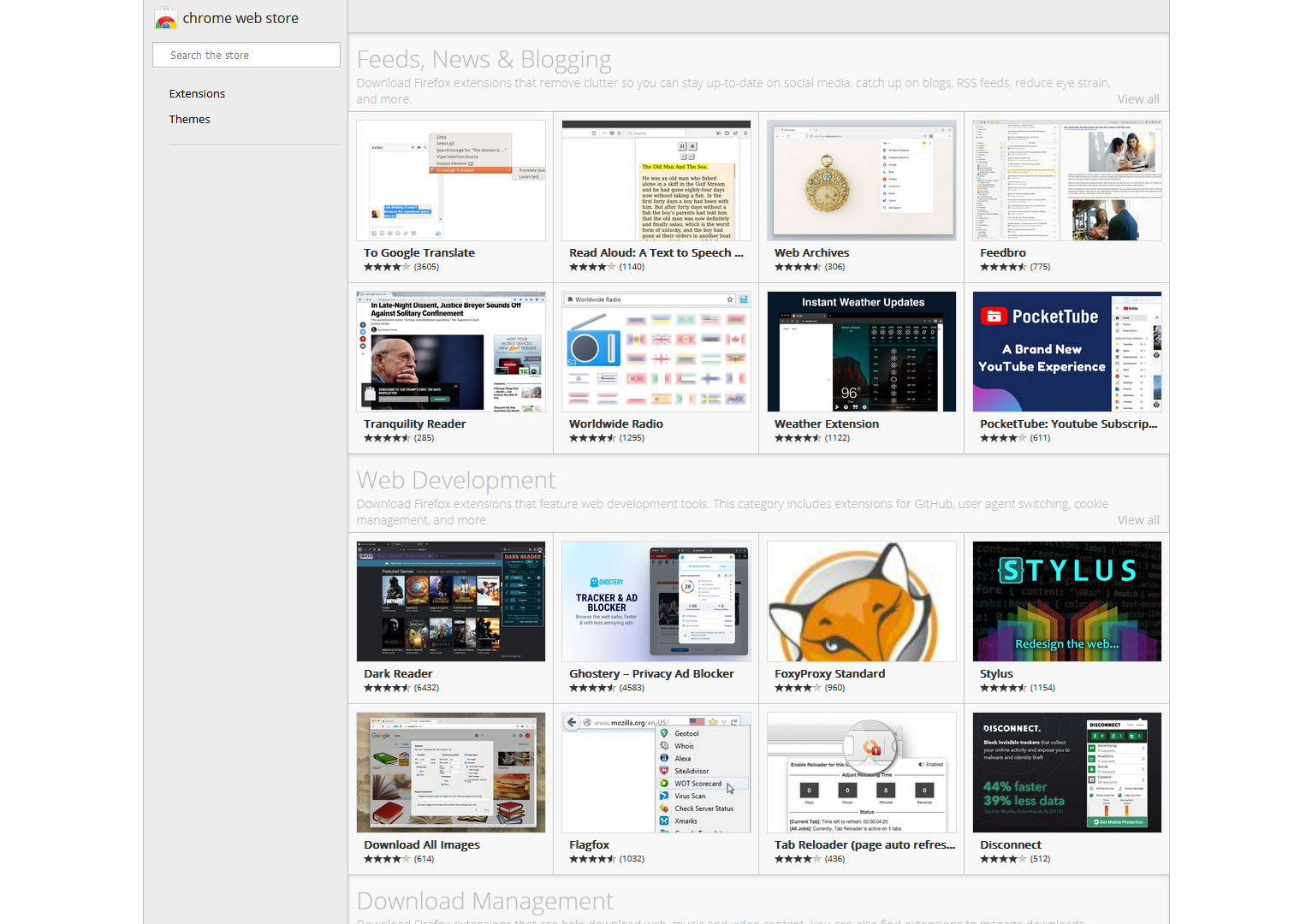The width and height of the screenshot is (1312, 924).
Task: Open the Stylus 'Redesign the web' thumbnail
Action: [x=1067, y=601]
